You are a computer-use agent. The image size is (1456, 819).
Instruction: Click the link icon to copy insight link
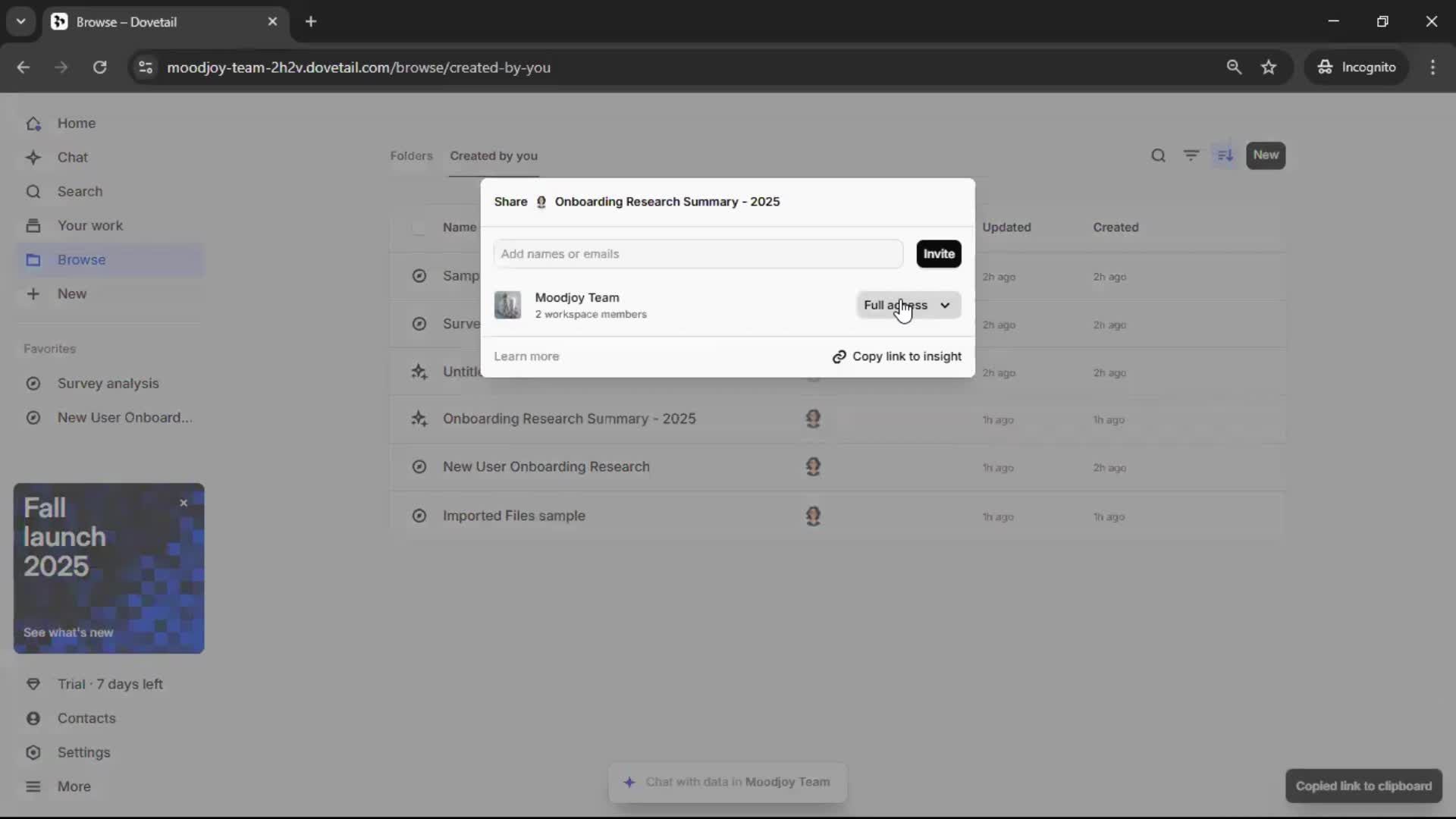click(x=839, y=356)
